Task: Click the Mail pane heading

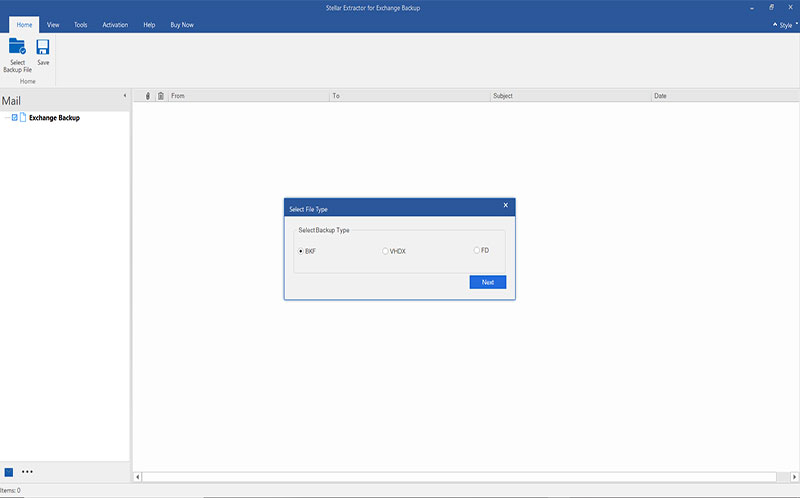Action: pos(11,101)
